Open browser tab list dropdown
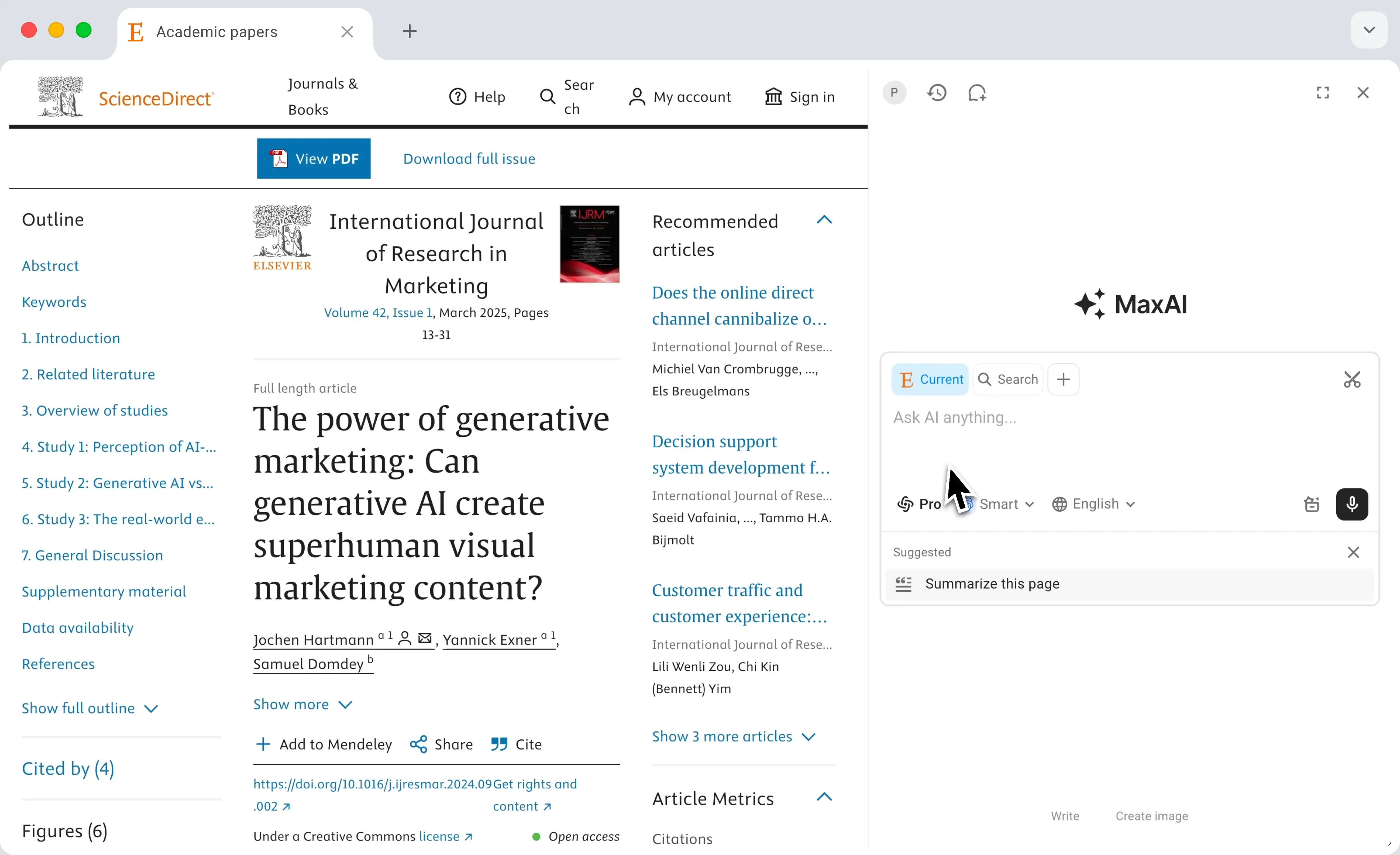This screenshot has height=855, width=1400. [1369, 30]
